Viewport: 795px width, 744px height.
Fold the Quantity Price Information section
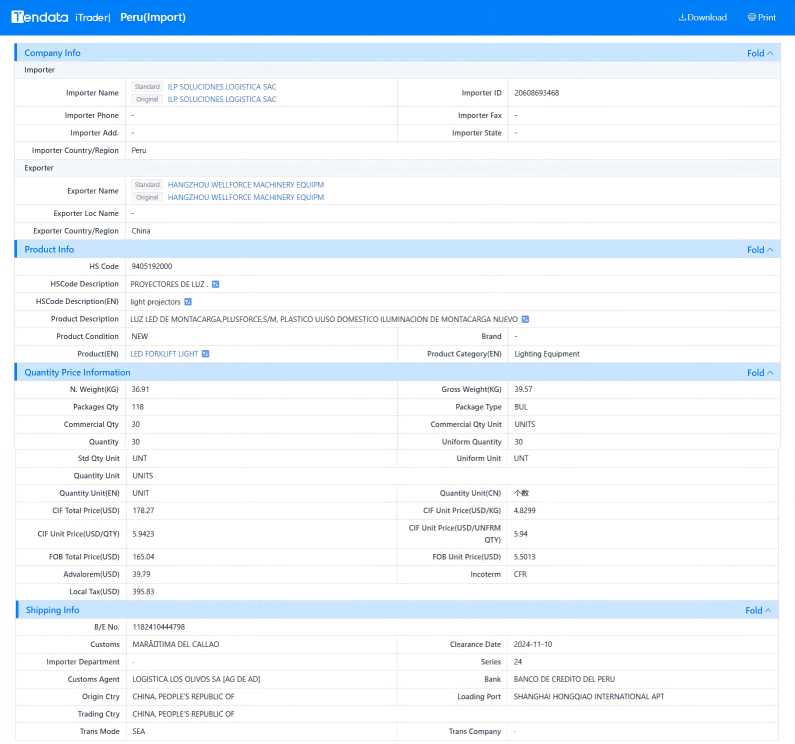[760, 373]
